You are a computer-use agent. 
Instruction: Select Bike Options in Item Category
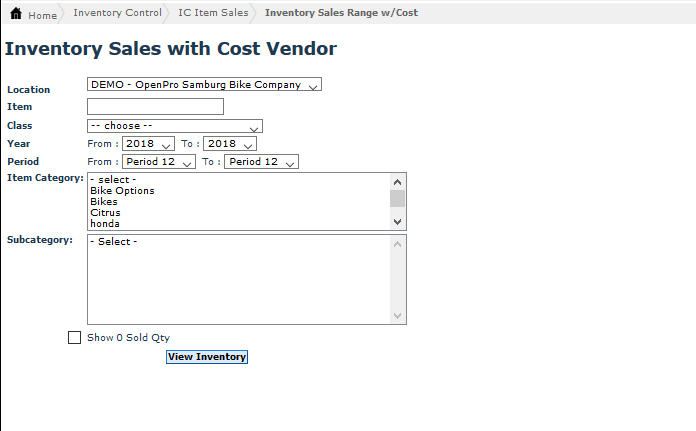(122, 191)
